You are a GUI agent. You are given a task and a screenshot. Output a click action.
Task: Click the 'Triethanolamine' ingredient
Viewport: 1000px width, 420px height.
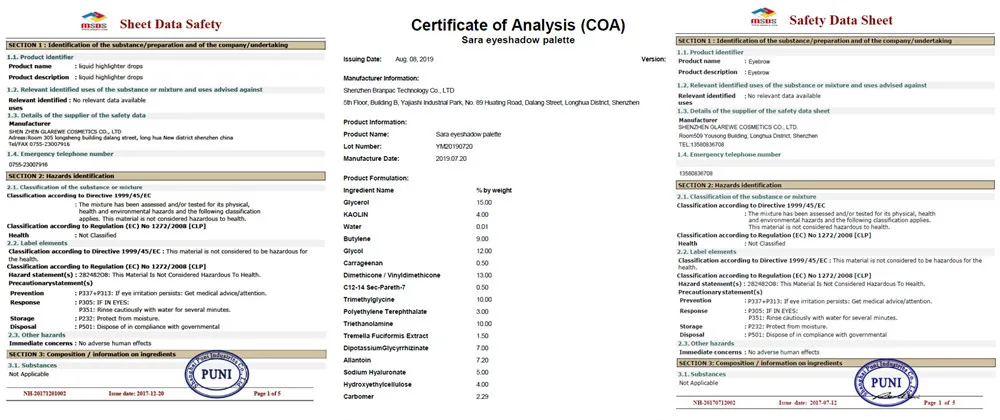tap(369, 324)
